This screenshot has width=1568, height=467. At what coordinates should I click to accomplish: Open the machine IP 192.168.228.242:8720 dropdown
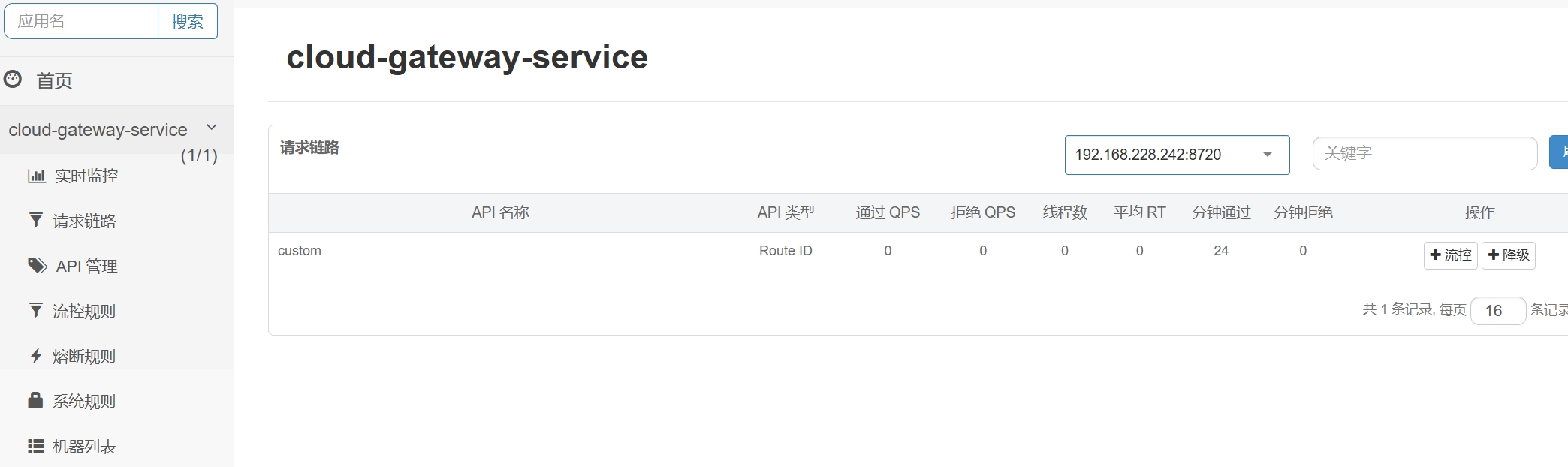point(1176,155)
